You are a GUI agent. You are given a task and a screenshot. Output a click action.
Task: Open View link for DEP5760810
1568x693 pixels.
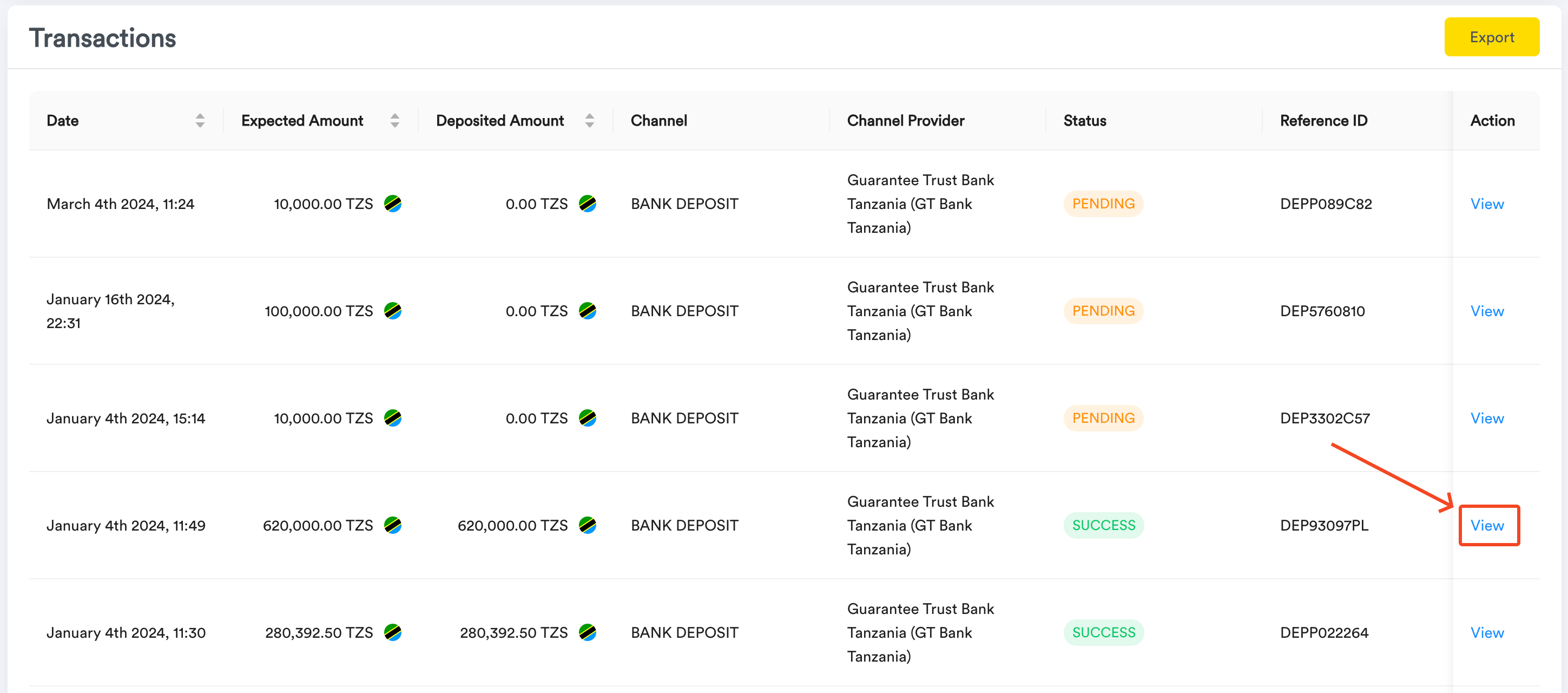[x=1486, y=311]
